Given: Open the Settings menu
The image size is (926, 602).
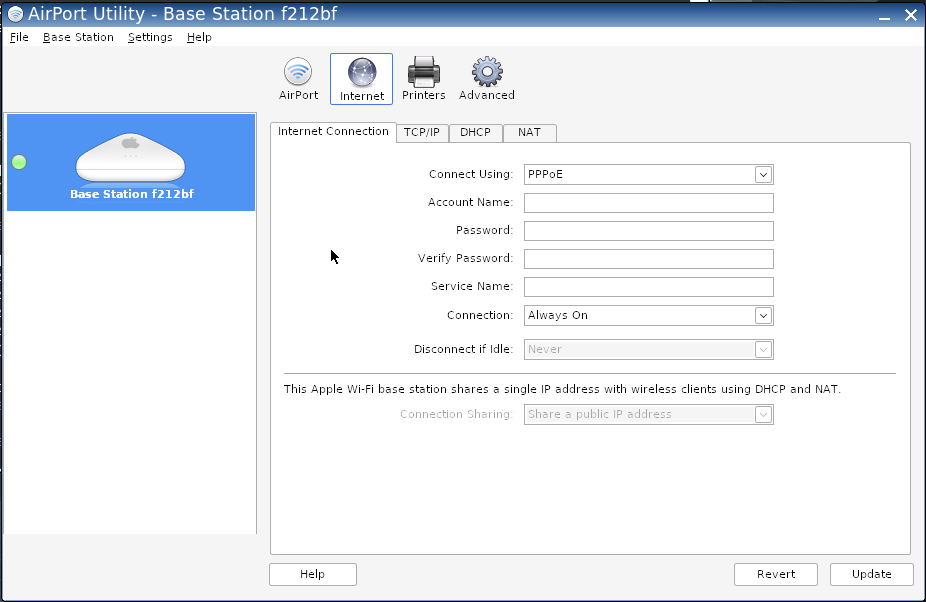Looking at the screenshot, I should coord(150,37).
